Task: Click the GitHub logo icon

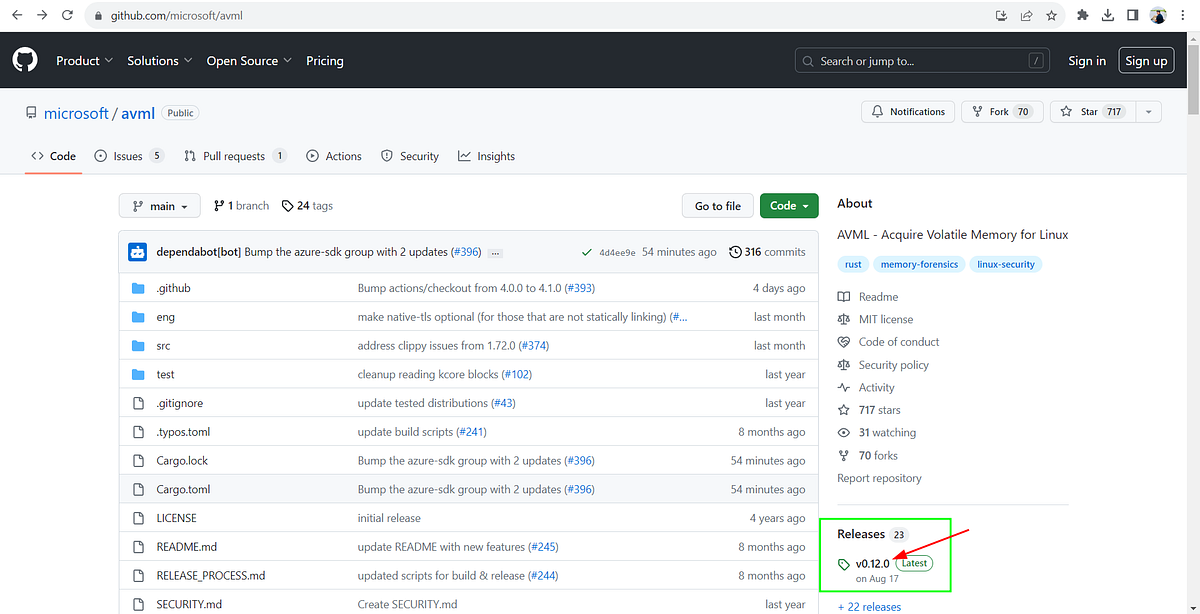Action: [24, 60]
